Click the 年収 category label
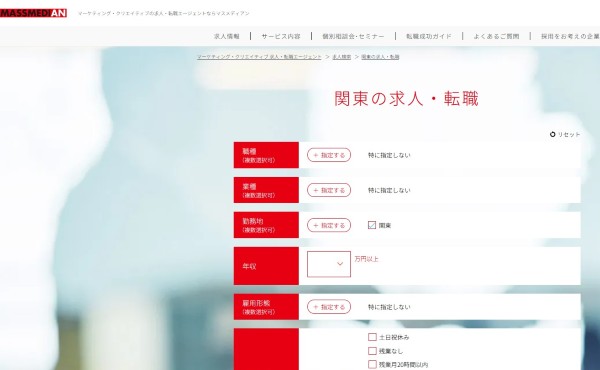The height and width of the screenshot is (370, 600). click(x=266, y=266)
